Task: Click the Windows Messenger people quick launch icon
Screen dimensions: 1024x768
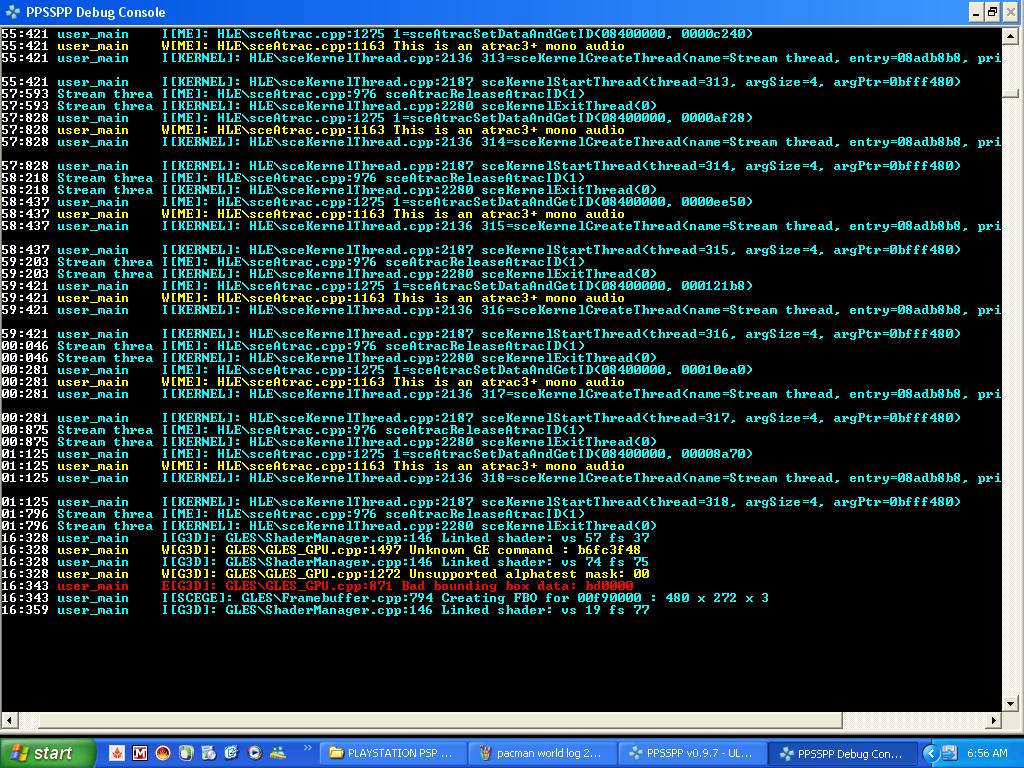Action: tap(277, 753)
